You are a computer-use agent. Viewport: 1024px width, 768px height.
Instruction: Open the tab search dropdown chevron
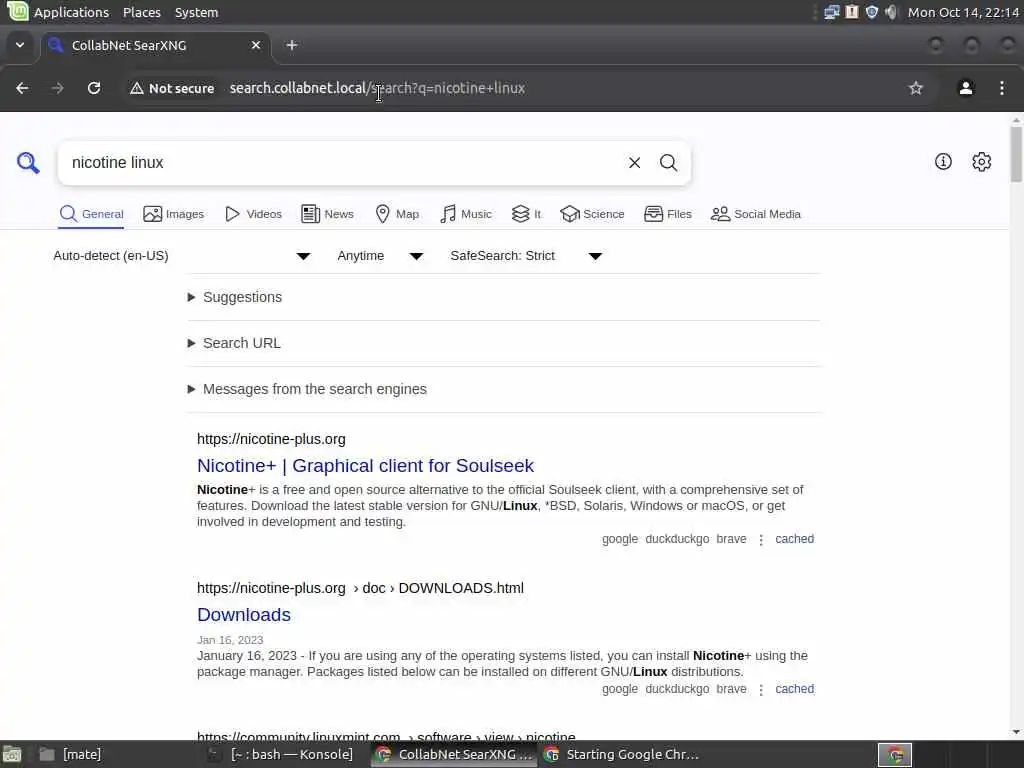pos(20,45)
